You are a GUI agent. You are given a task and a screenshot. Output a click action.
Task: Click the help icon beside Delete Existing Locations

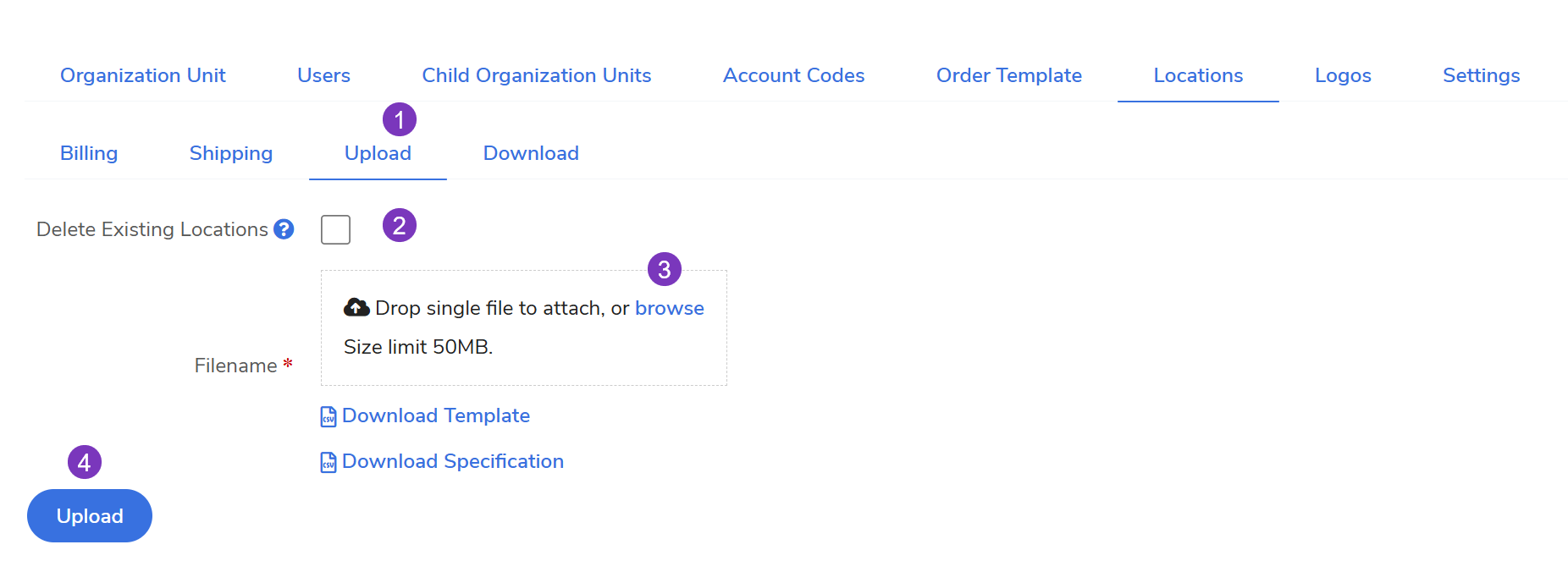284,229
